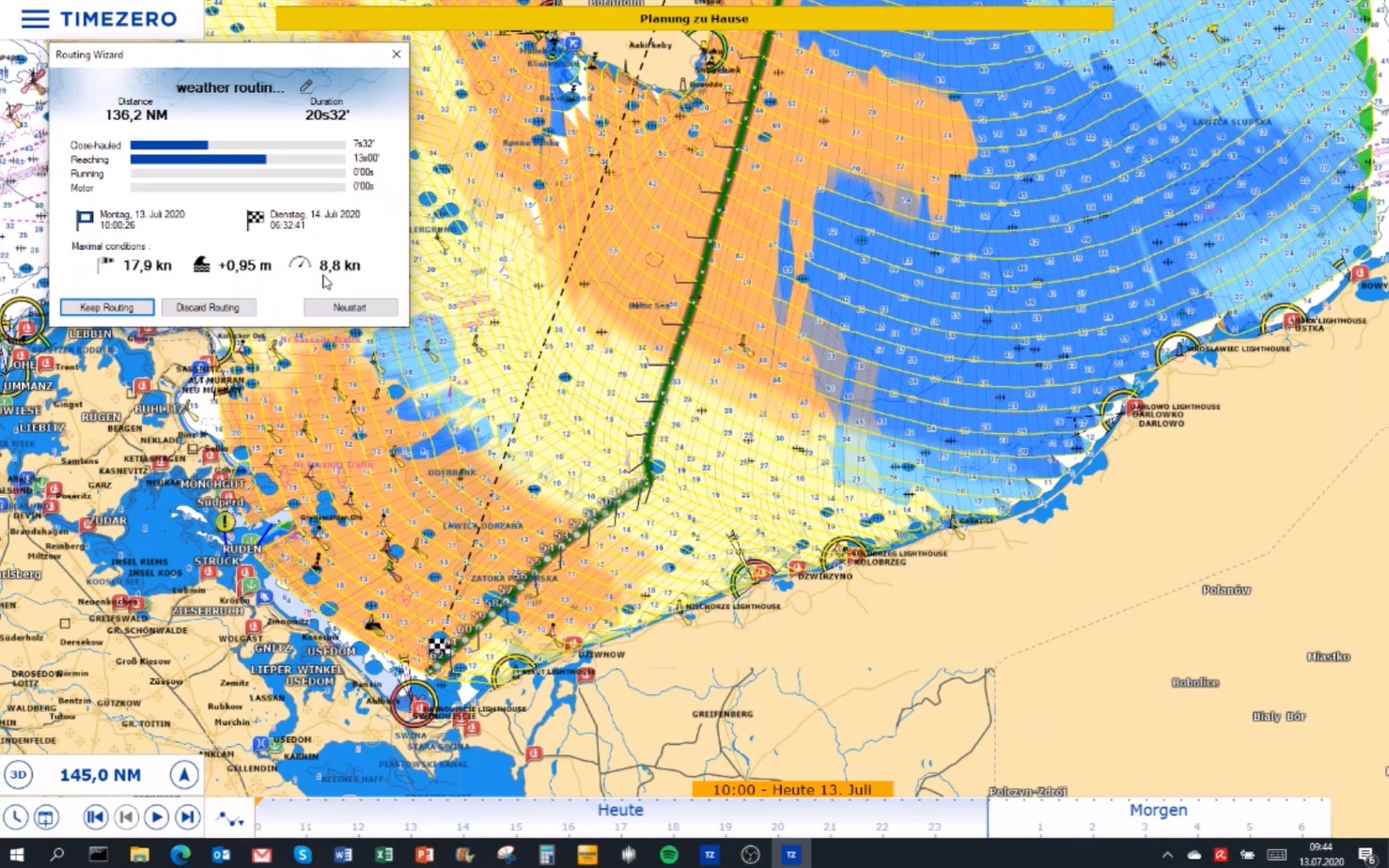Click hour 17 on the Heute timeline
This screenshot has width=1389, height=868.
pyautogui.click(x=620, y=827)
